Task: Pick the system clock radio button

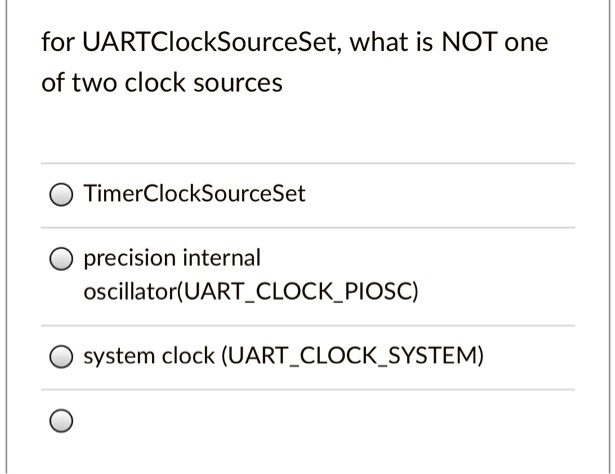Action: click(x=61, y=356)
